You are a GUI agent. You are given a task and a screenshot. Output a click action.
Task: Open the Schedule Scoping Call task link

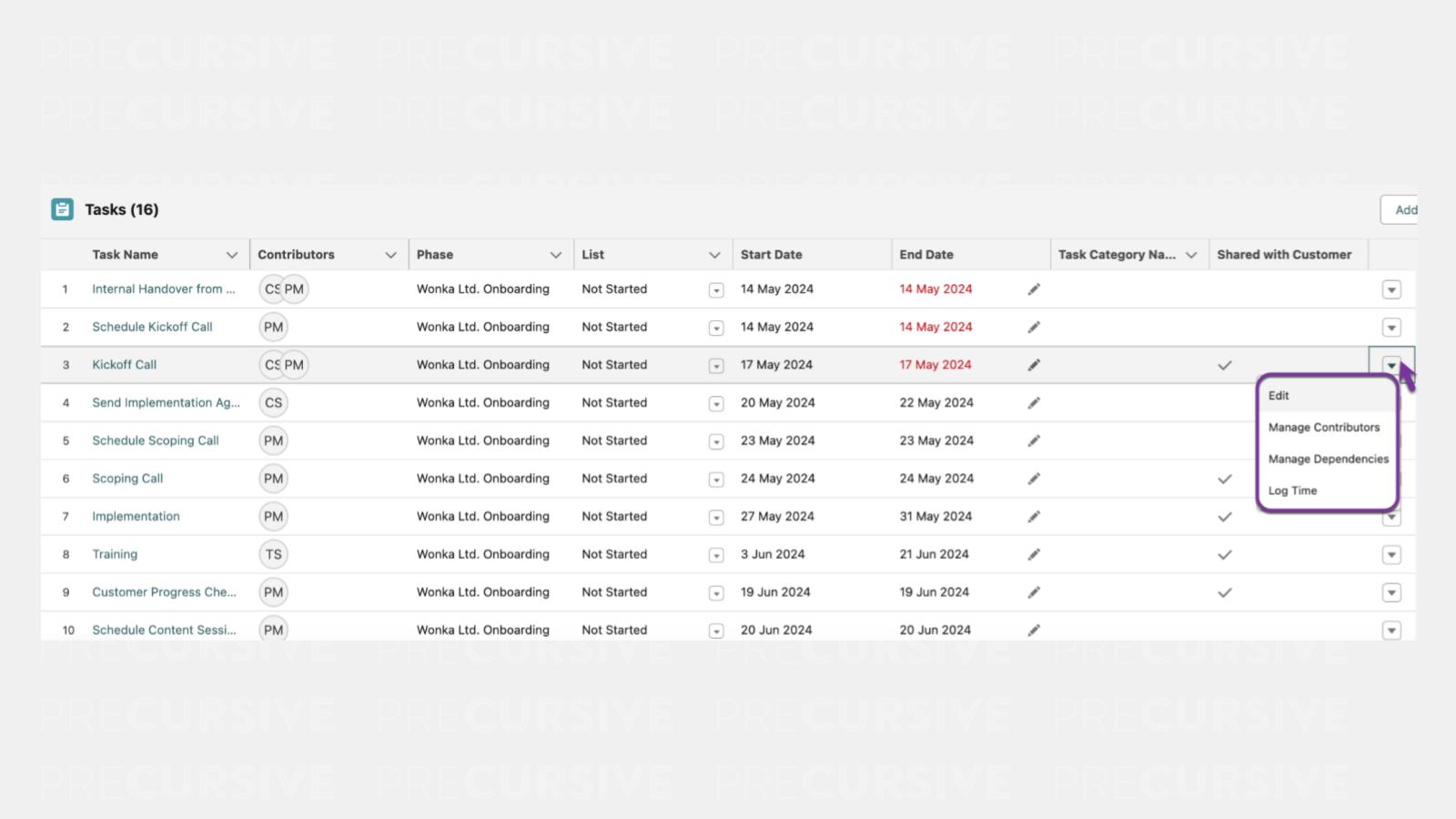point(156,440)
